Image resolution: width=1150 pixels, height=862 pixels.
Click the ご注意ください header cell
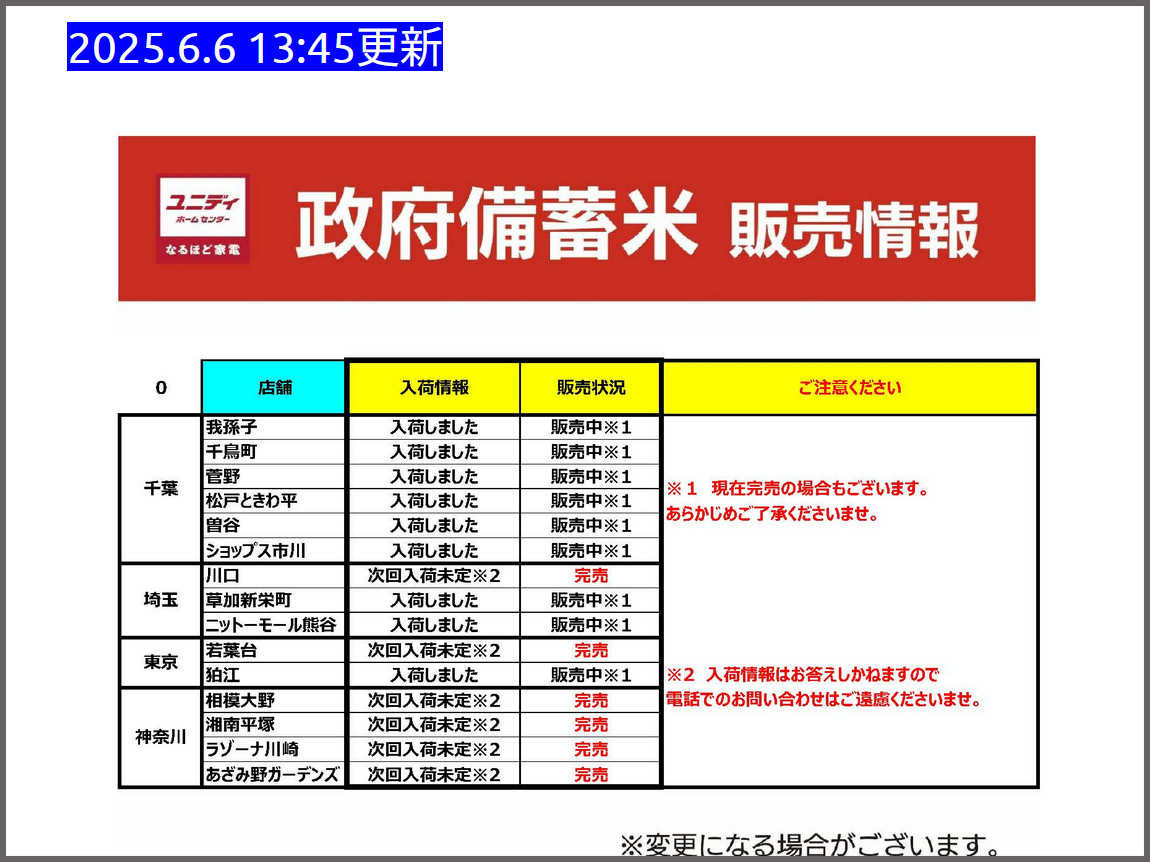(x=849, y=387)
